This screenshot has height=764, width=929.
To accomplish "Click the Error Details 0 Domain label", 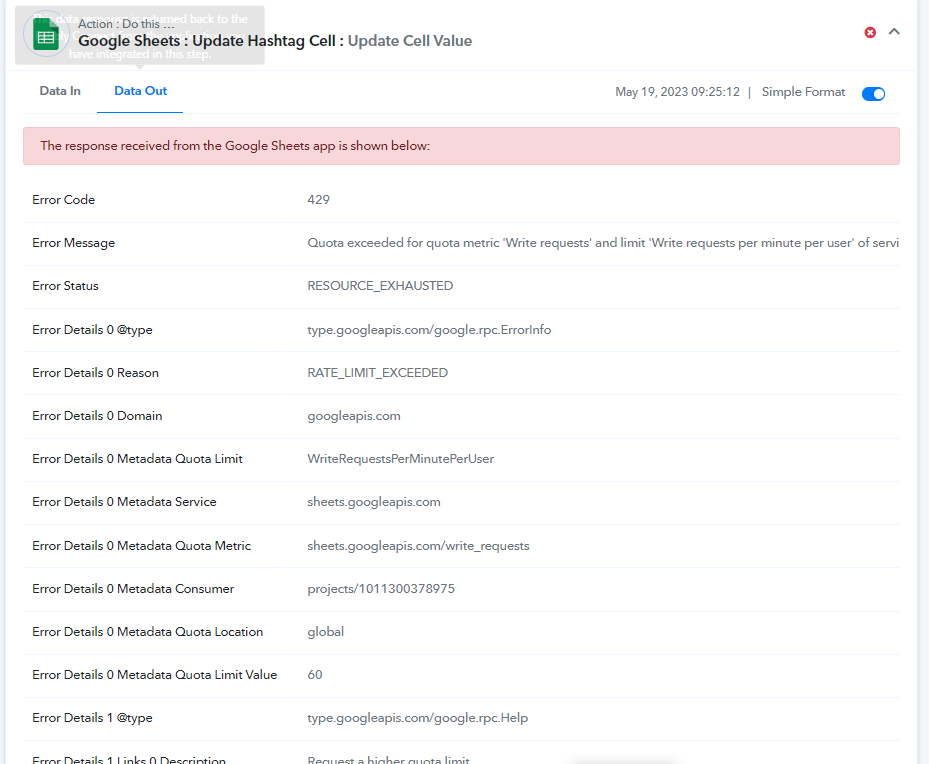I will 97,416.
